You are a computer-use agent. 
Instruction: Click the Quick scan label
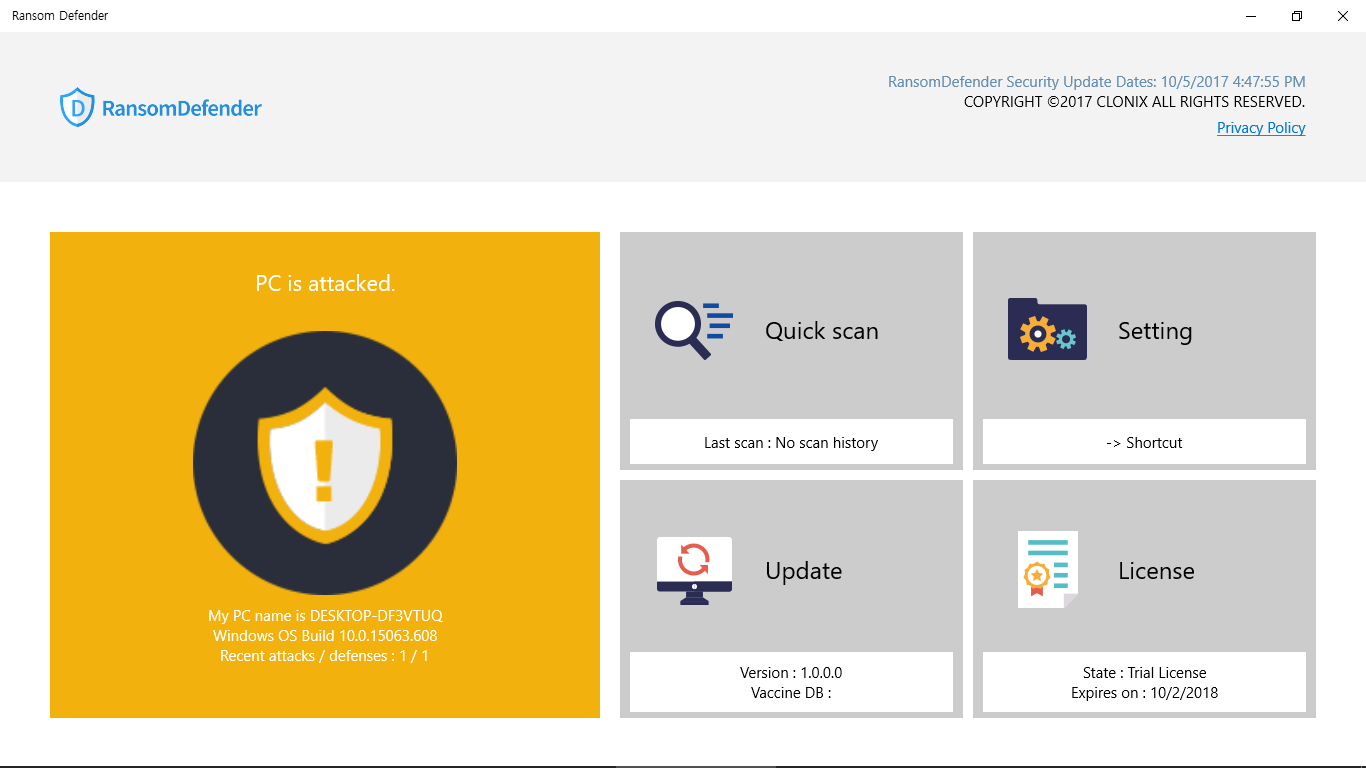click(822, 331)
